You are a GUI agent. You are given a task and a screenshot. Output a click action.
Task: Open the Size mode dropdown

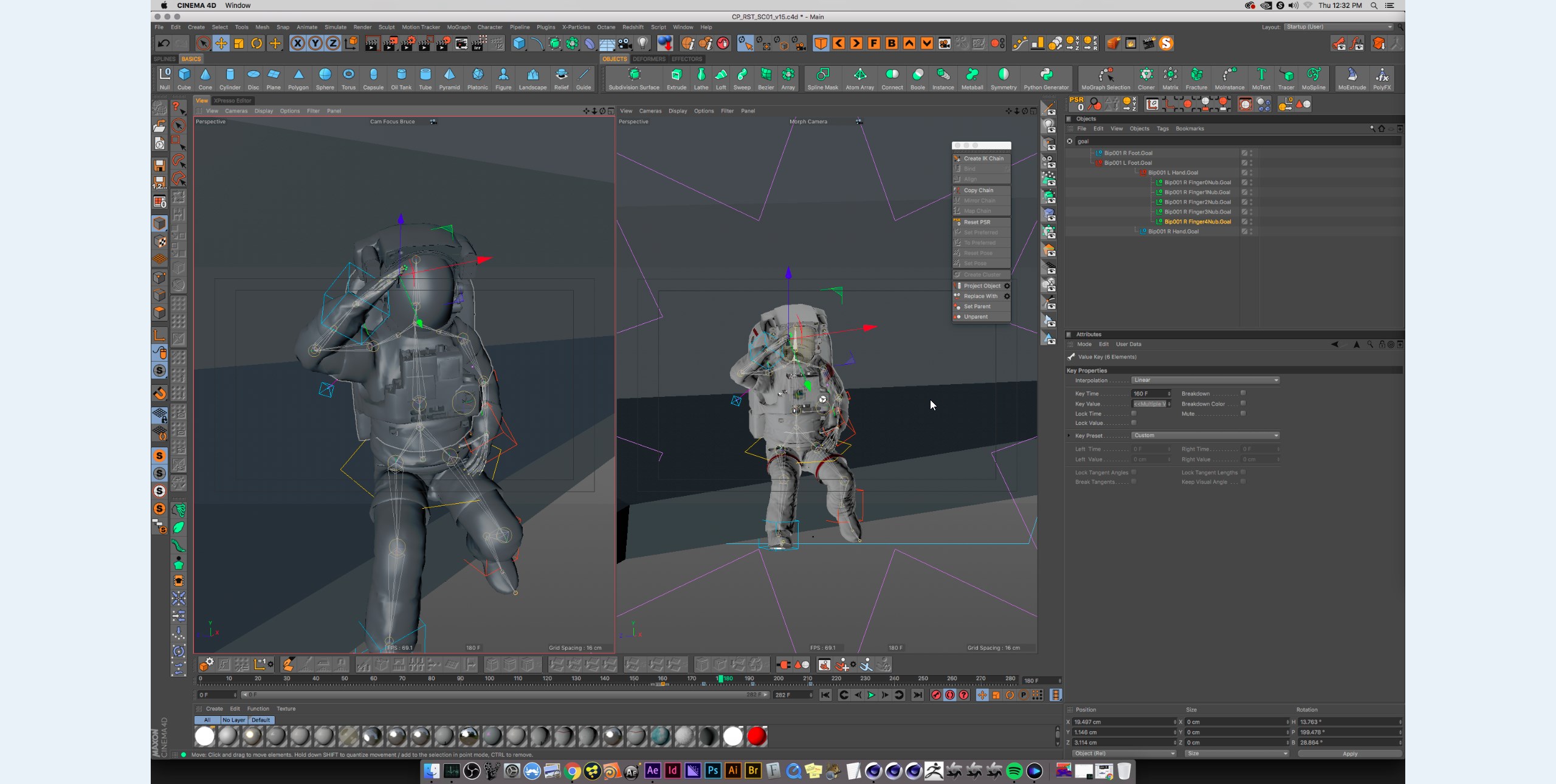click(x=1236, y=754)
